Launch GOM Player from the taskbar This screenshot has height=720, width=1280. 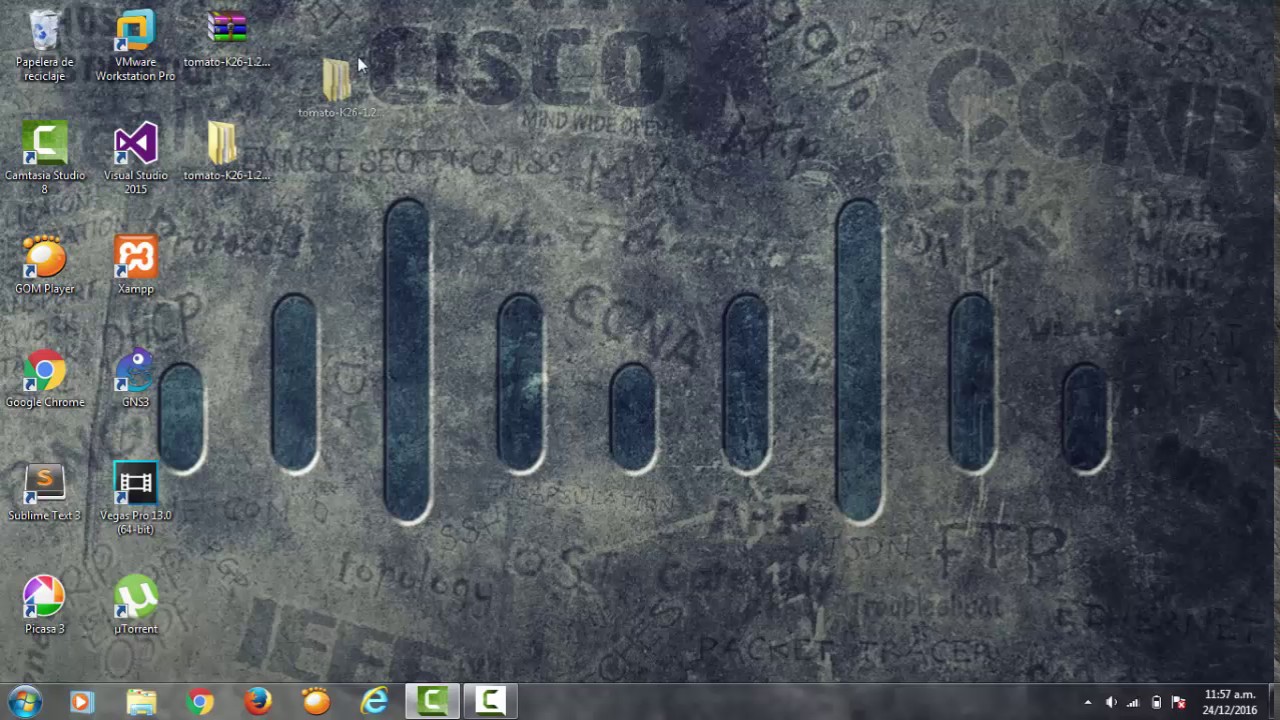coord(316,702)
